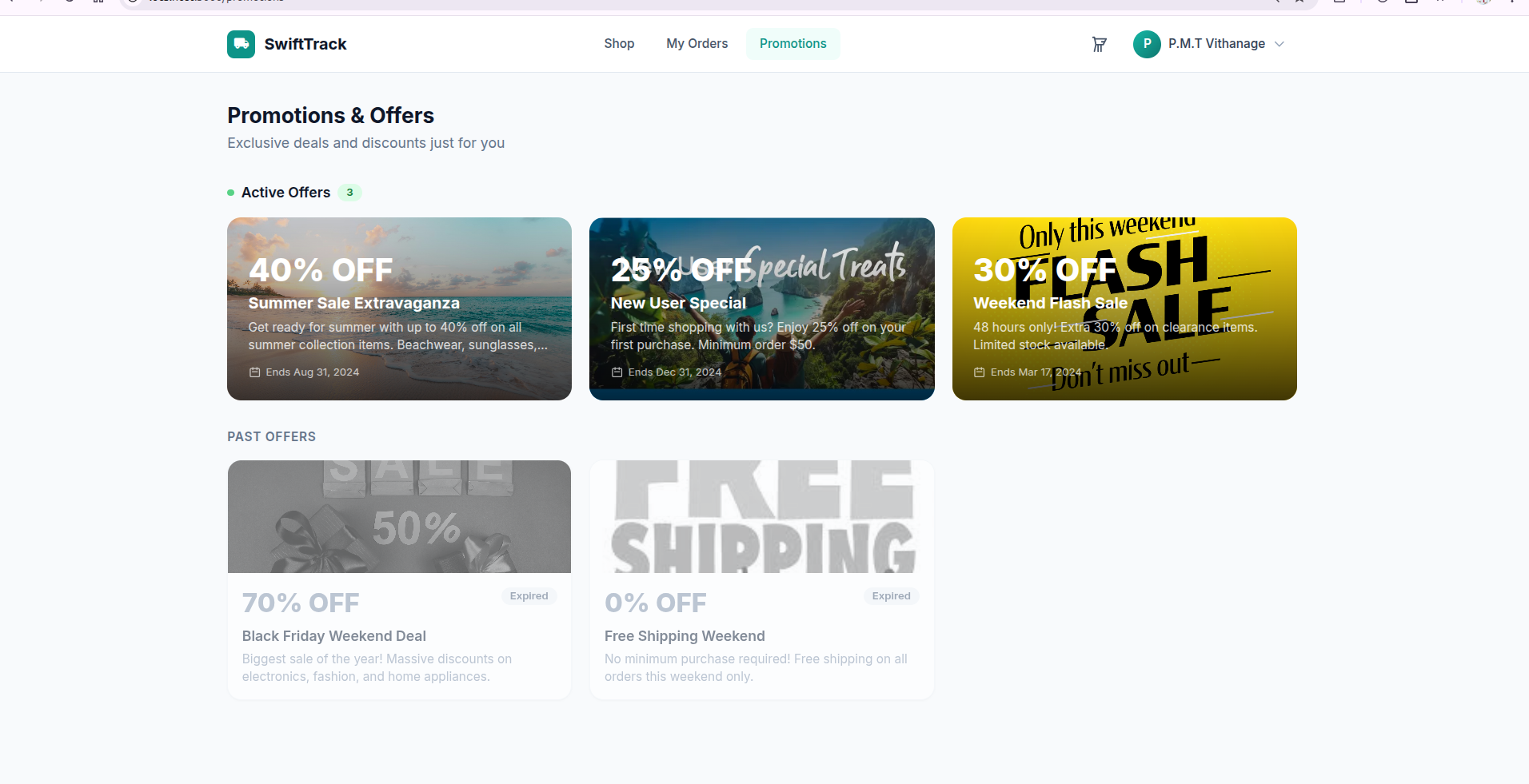Open the shopping cart icon
The height and width of the screenshot is (784, 1529).
coord(1100,44)
